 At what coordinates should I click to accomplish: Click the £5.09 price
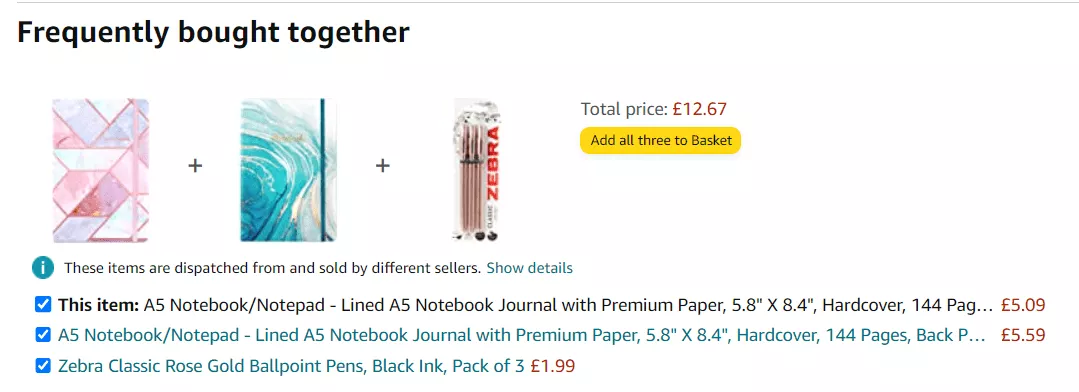[x=1023, y=305]
